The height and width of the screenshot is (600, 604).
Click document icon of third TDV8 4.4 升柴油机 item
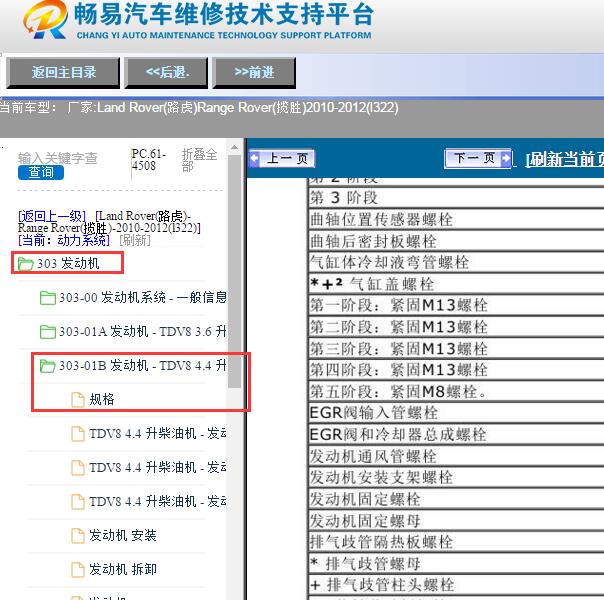78,501
